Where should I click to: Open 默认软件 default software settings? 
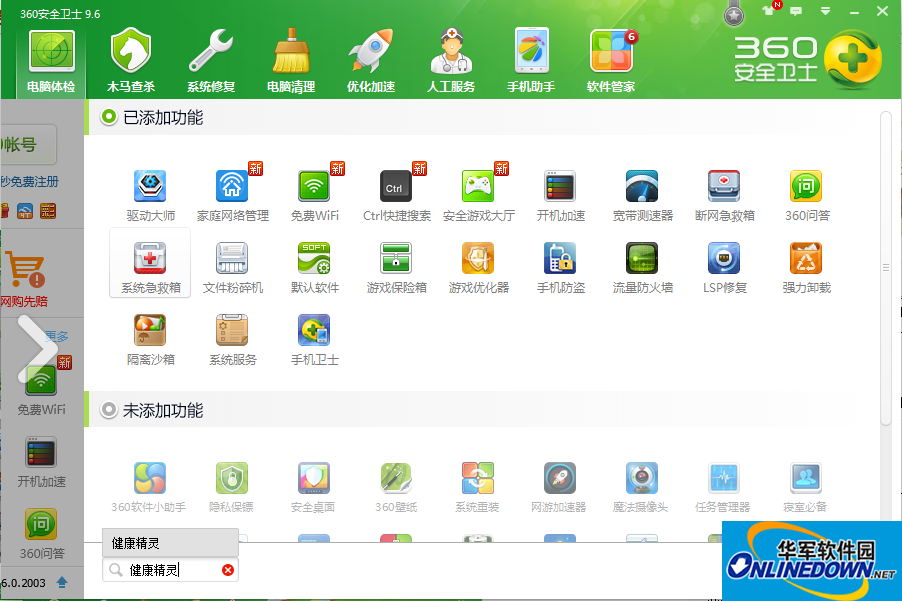(314, 268)
